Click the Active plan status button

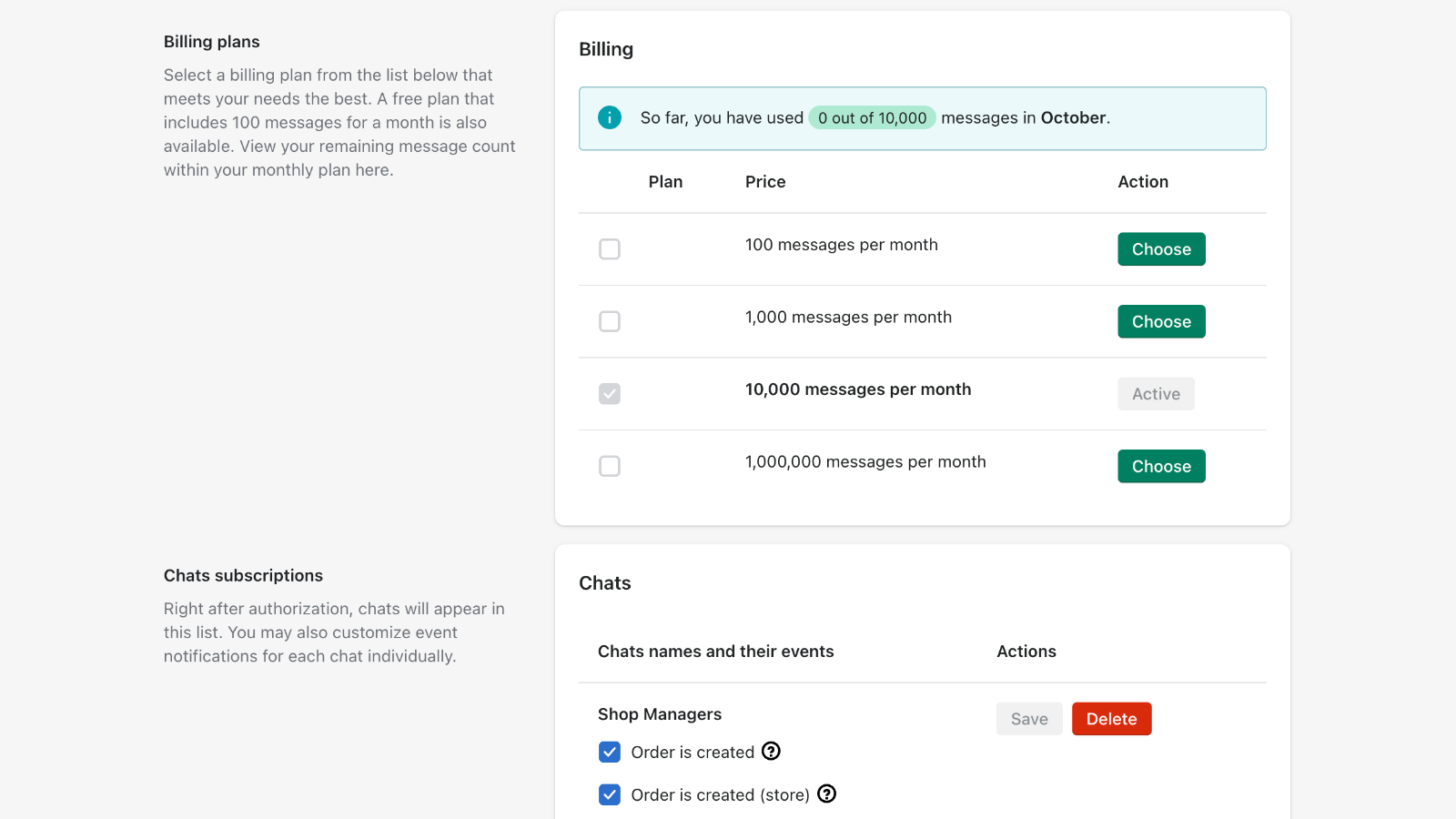1156,393
